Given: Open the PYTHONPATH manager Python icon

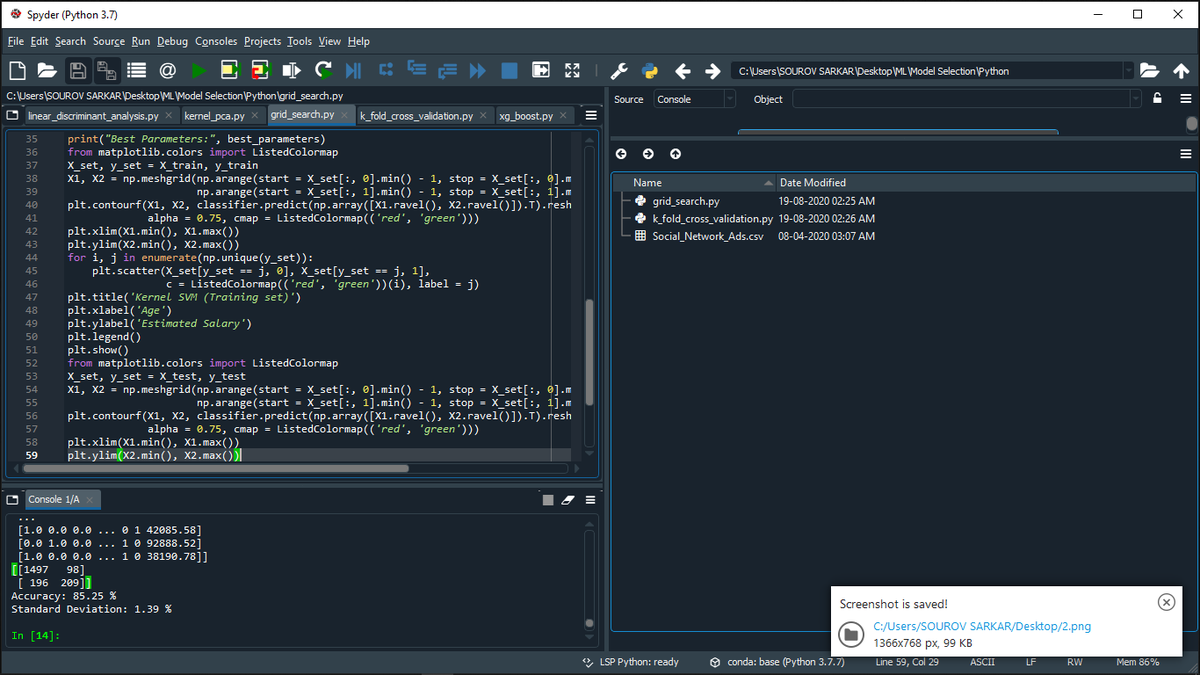Looking at the screenshot, I should point(650,71).
